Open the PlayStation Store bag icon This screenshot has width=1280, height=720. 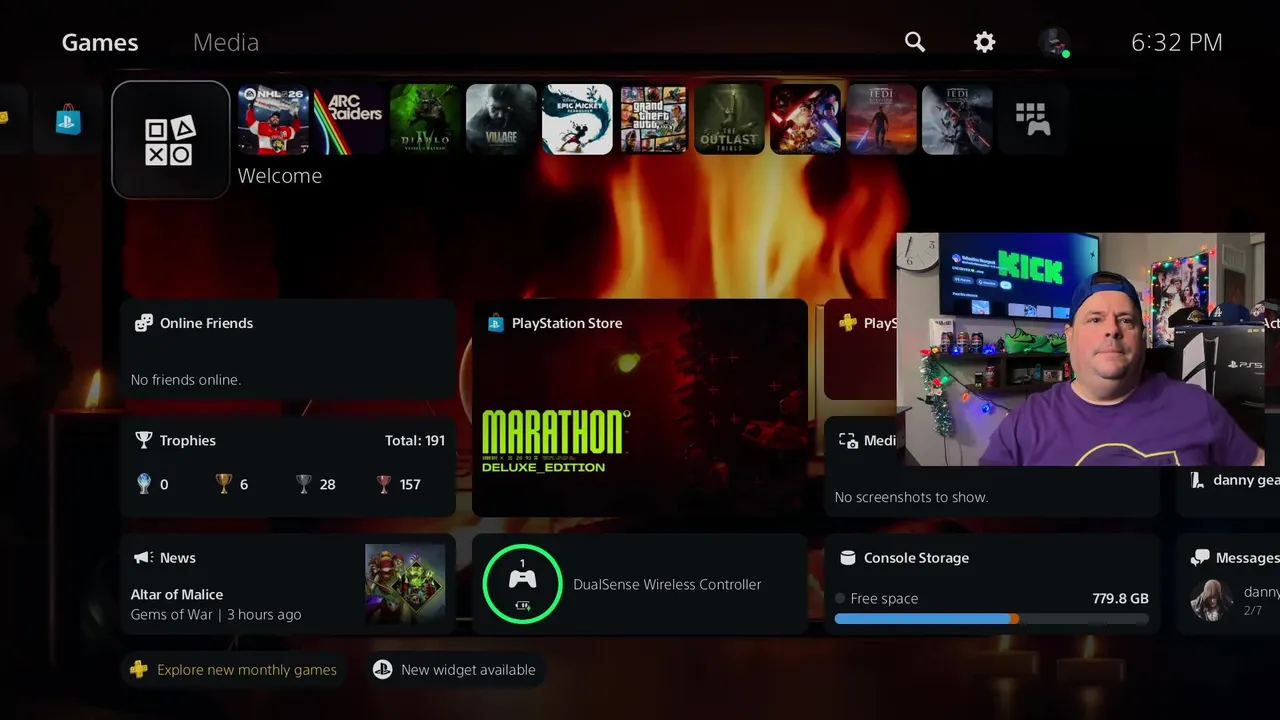68,120
